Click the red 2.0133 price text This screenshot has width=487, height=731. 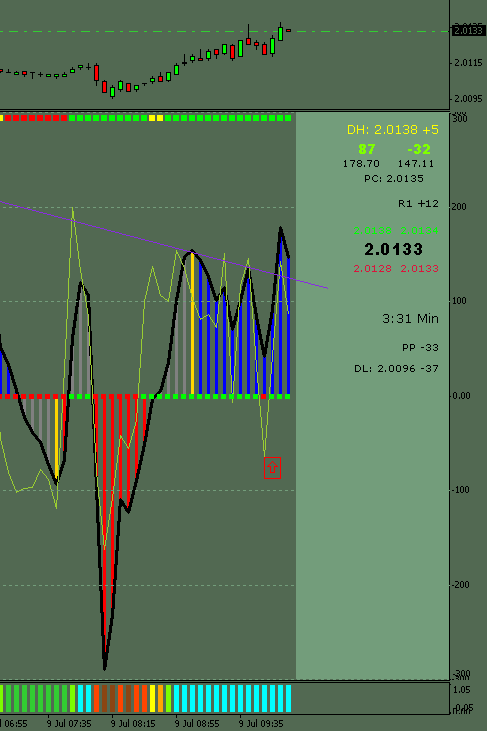tap(419, 269)
